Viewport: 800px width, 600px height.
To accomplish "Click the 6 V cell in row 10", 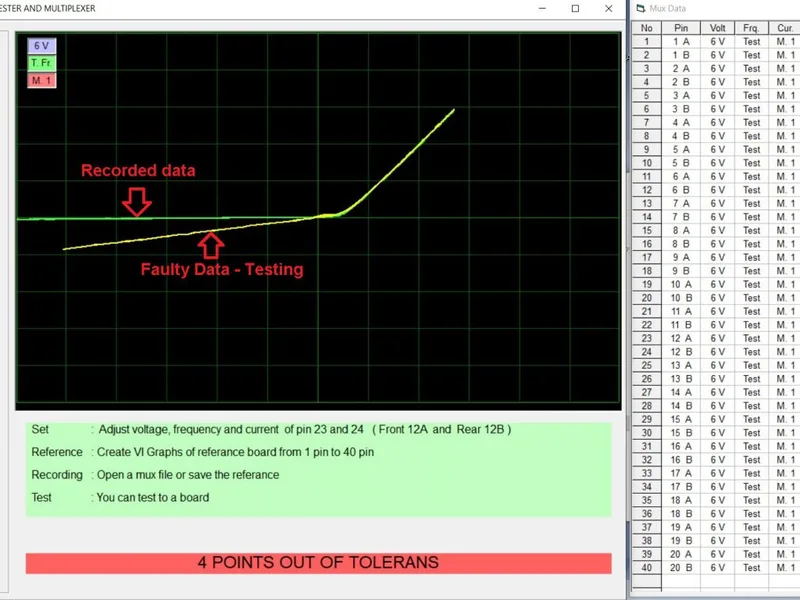I will [717, 163].
